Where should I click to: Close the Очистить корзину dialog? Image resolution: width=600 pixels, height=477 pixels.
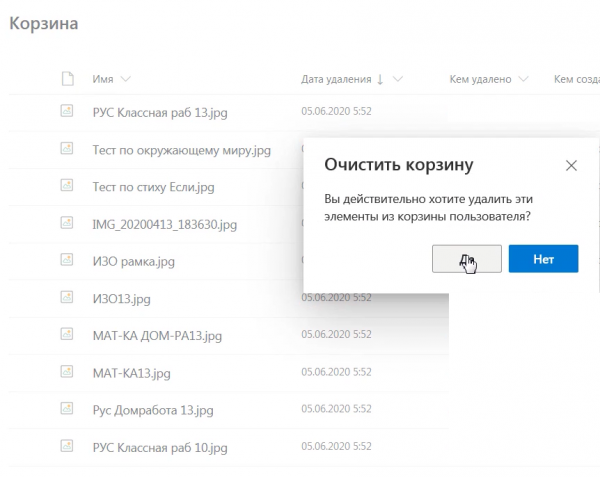571,165
